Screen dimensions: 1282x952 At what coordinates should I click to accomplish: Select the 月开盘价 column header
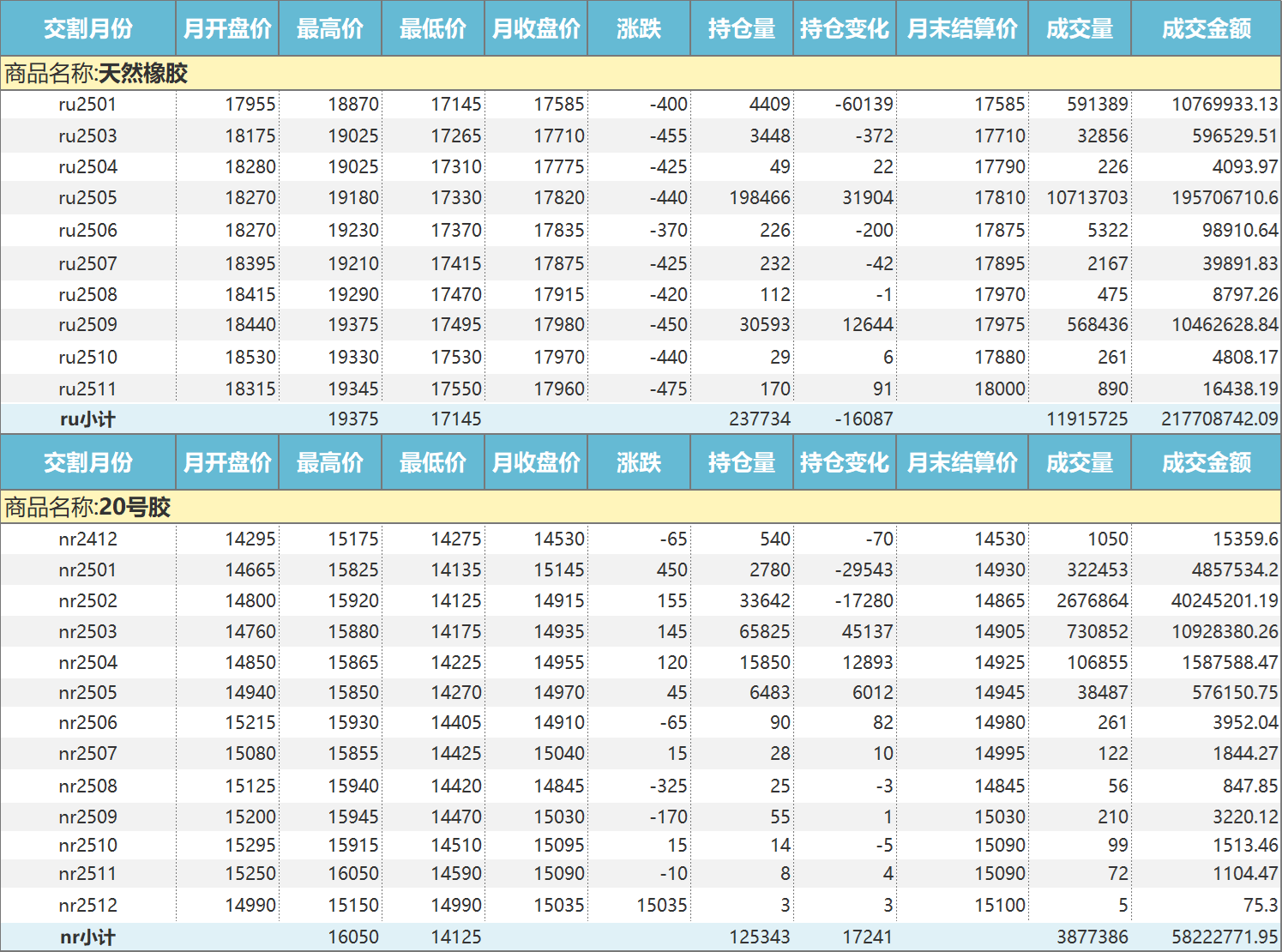coord(226,27)
